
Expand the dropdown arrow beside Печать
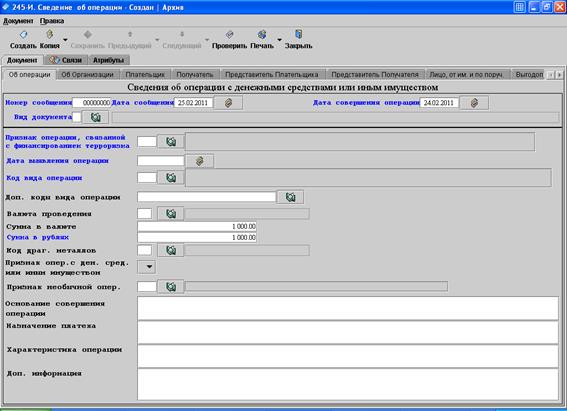[279, 40]
